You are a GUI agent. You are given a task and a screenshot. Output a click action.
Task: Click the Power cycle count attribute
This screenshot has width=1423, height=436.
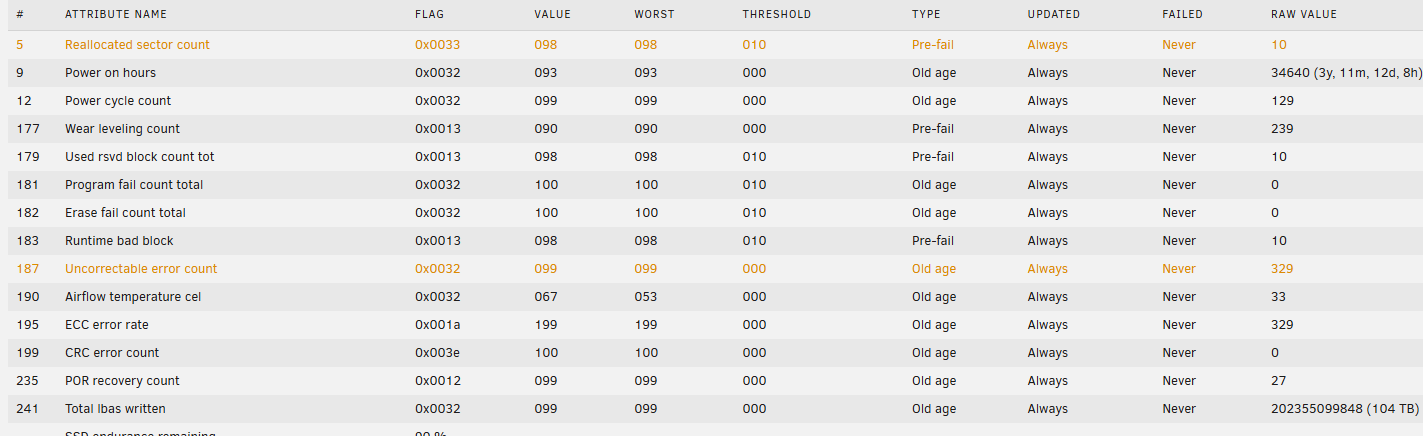[118, 101]
